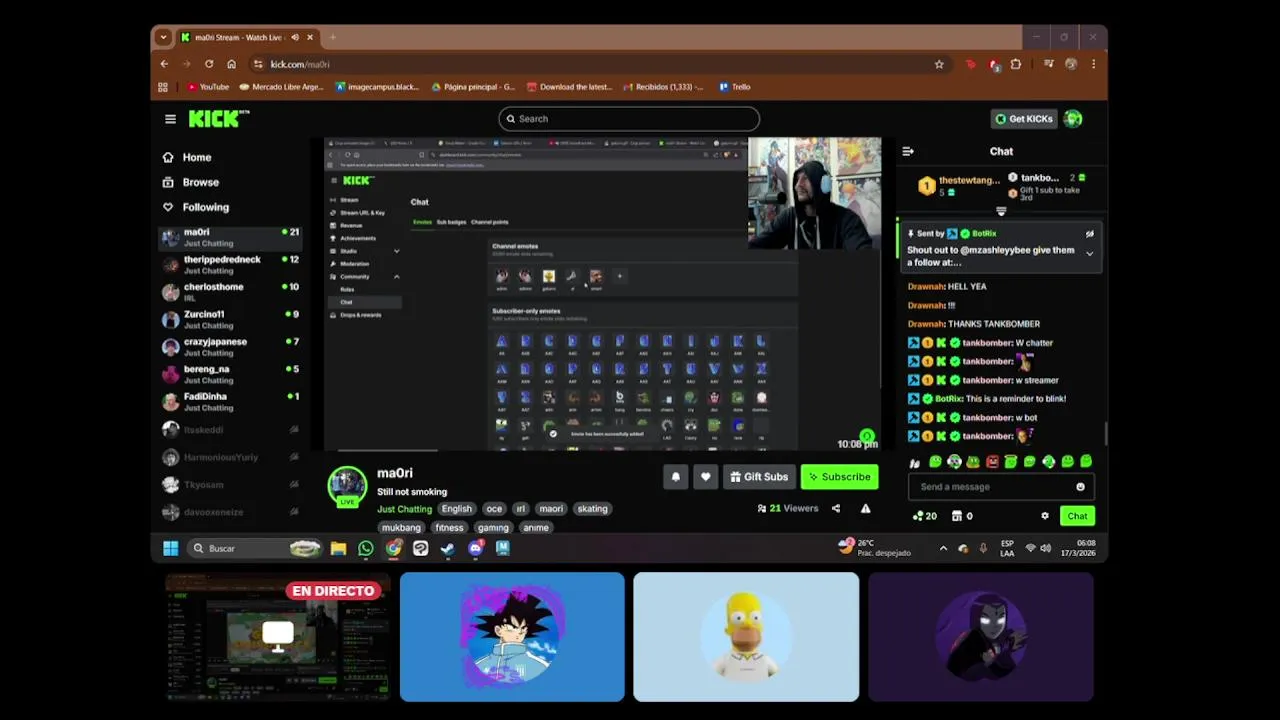Open the Trello bookmark
Image resolution: width=1280 pixels, height=720 pixels.
pyautogui.click(x=734, y=87)
